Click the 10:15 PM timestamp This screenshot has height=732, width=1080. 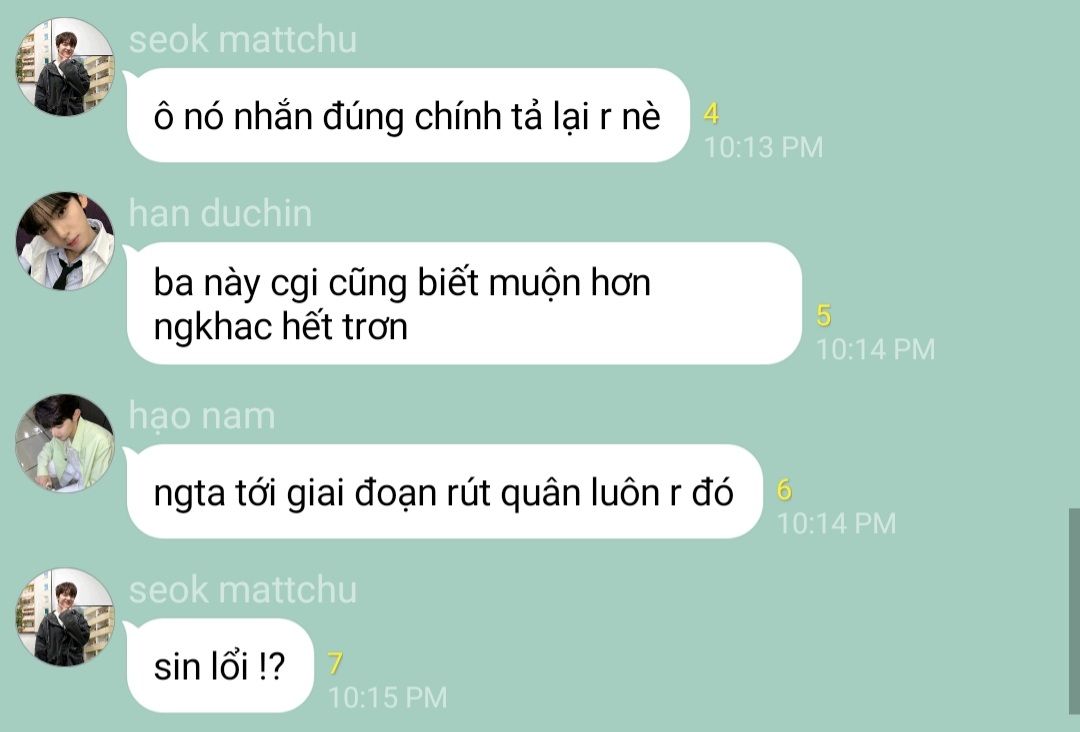pos(388,698)
